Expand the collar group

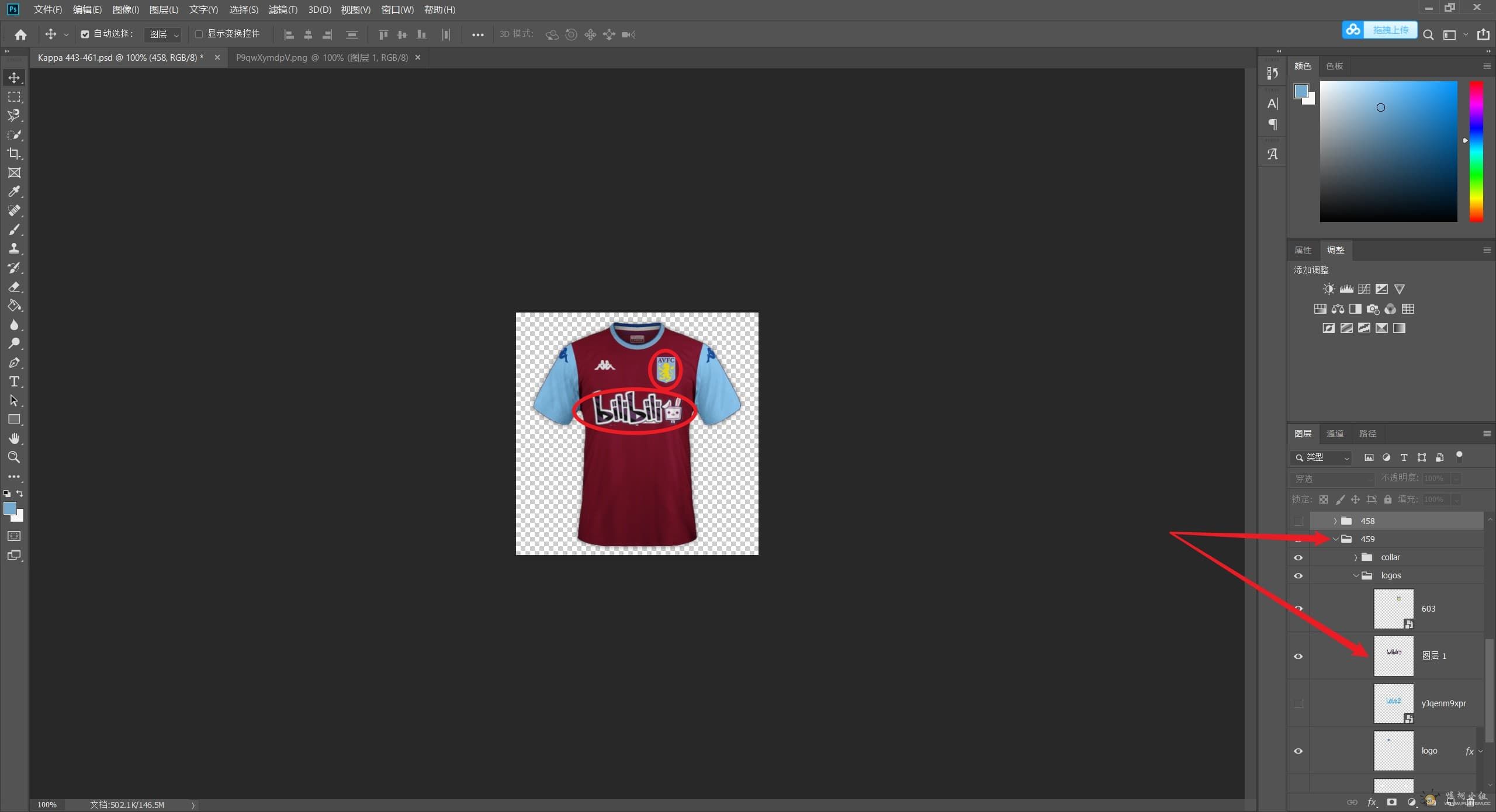point(1355,557)
